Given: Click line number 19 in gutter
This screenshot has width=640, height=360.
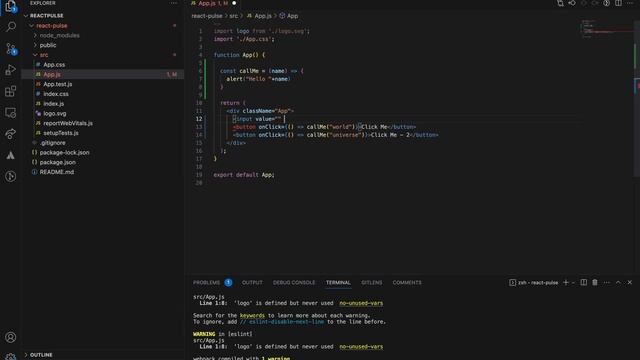Looking at the screenshot, I should coord(199,175).
